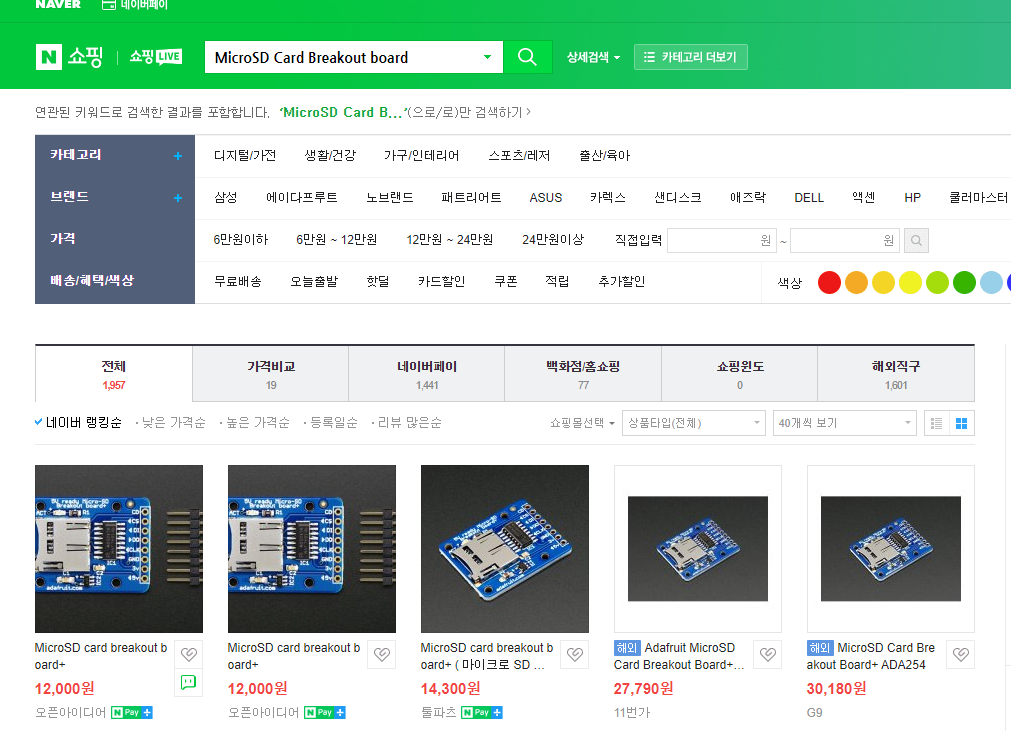Add 27,790원 Adafruit product to wishlist

tap(767, 654)
